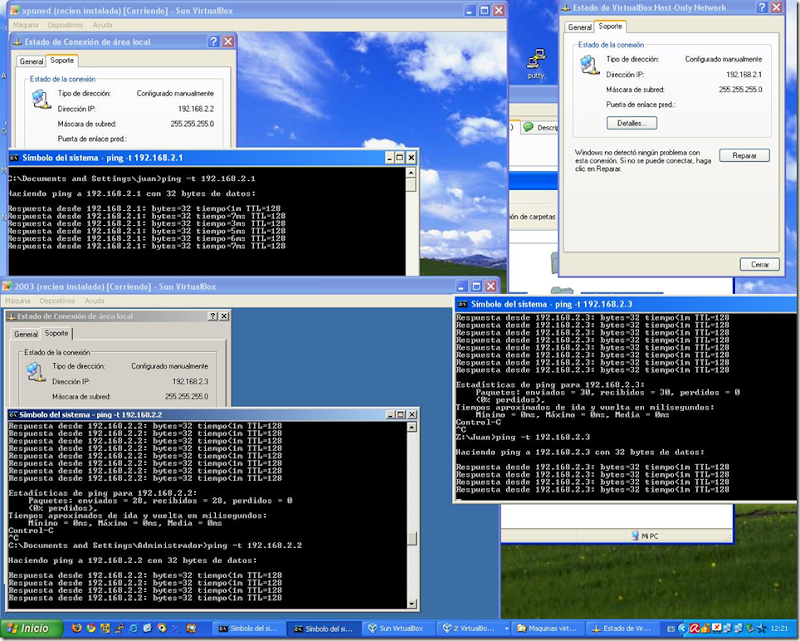Switch to 'Estado de Vir...' taskbar button
Image resolution: width=800 pixels, height=641 pixels.
[x=623, y=629]
